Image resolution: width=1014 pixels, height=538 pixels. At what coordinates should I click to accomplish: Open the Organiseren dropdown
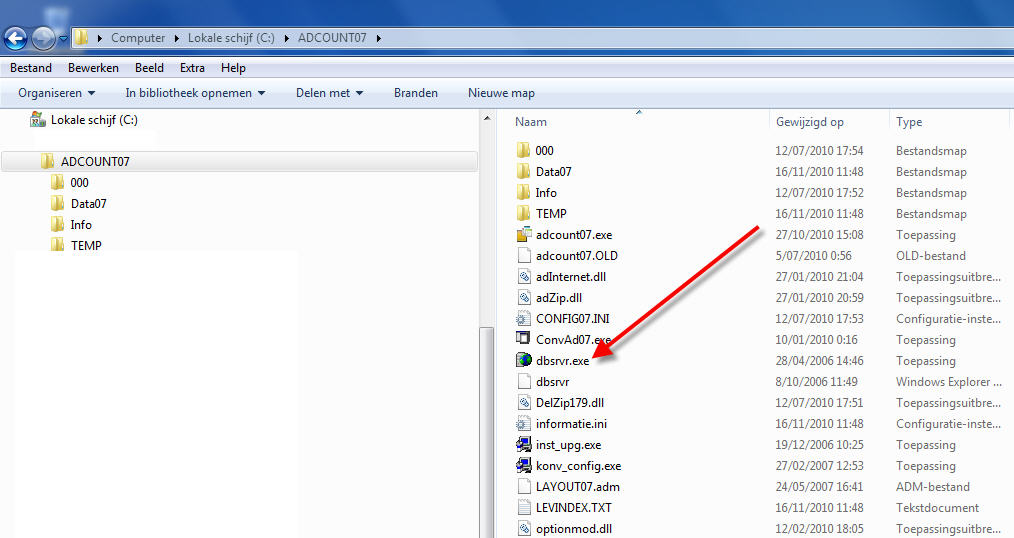coord(56,93)
